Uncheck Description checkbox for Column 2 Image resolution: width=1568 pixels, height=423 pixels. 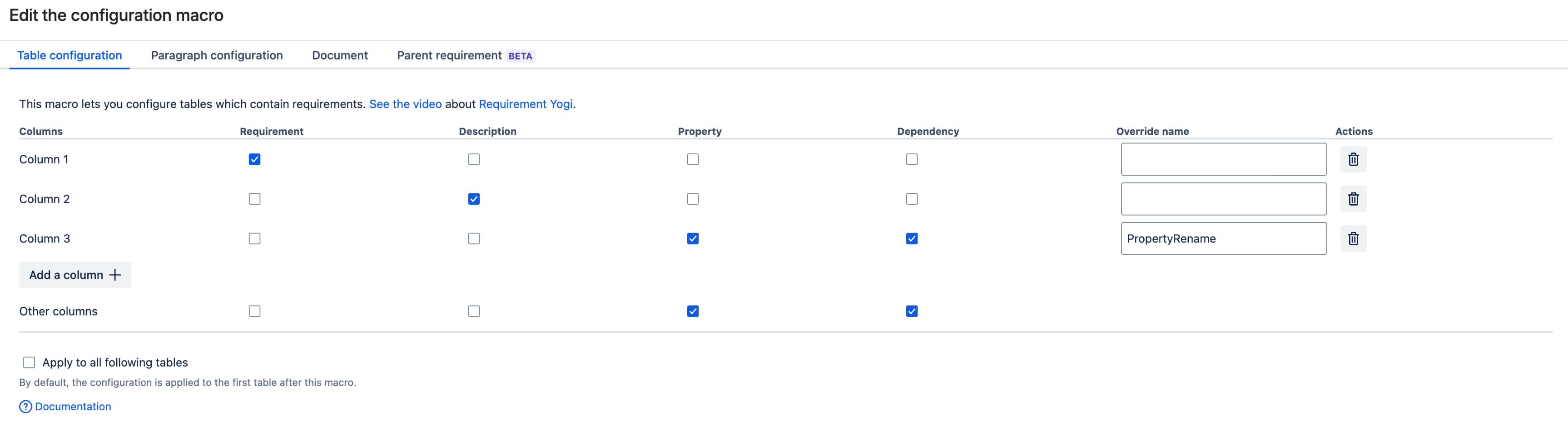[x=474, y=199]
